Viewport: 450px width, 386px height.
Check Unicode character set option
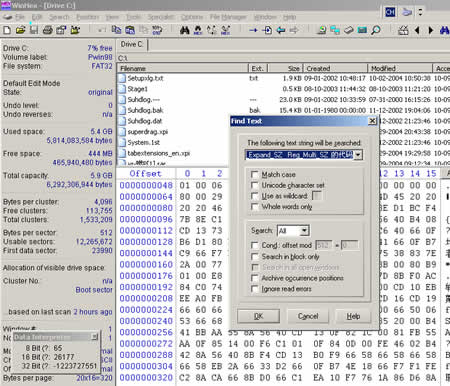pyautogui.click(x=254, y=185)
